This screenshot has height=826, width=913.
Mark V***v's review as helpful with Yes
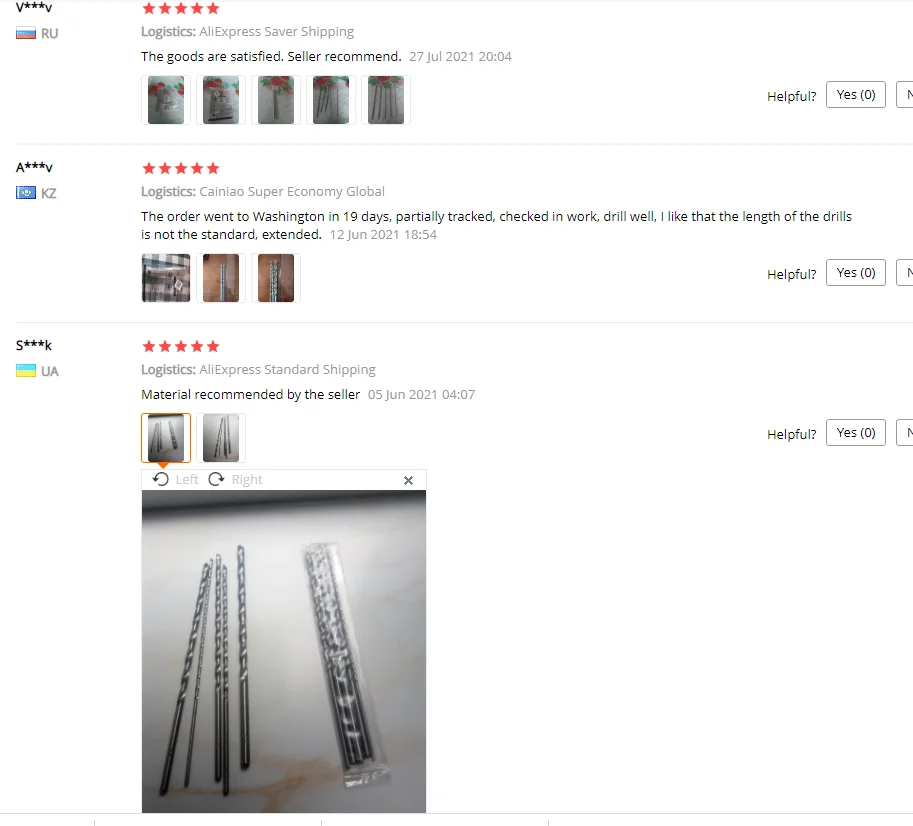(x=855, y=95)
